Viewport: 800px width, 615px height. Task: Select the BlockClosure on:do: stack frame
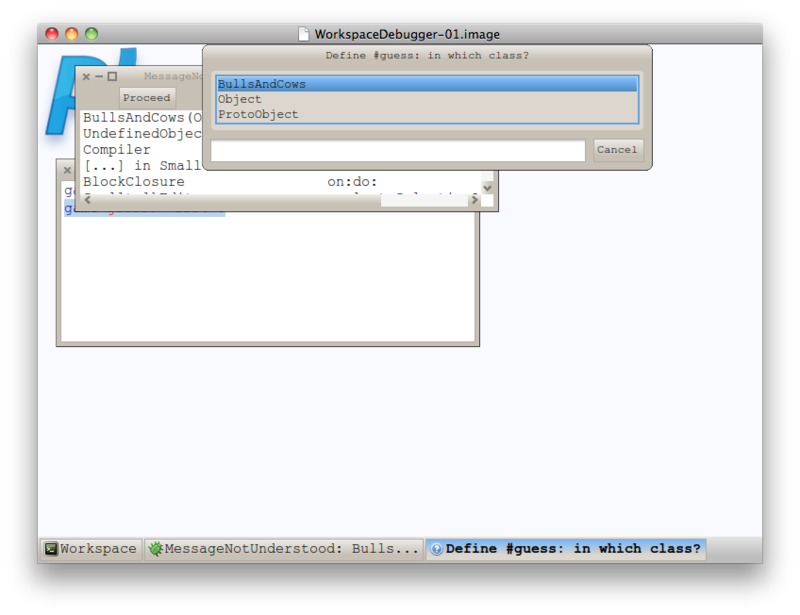(x=281, y=182)
